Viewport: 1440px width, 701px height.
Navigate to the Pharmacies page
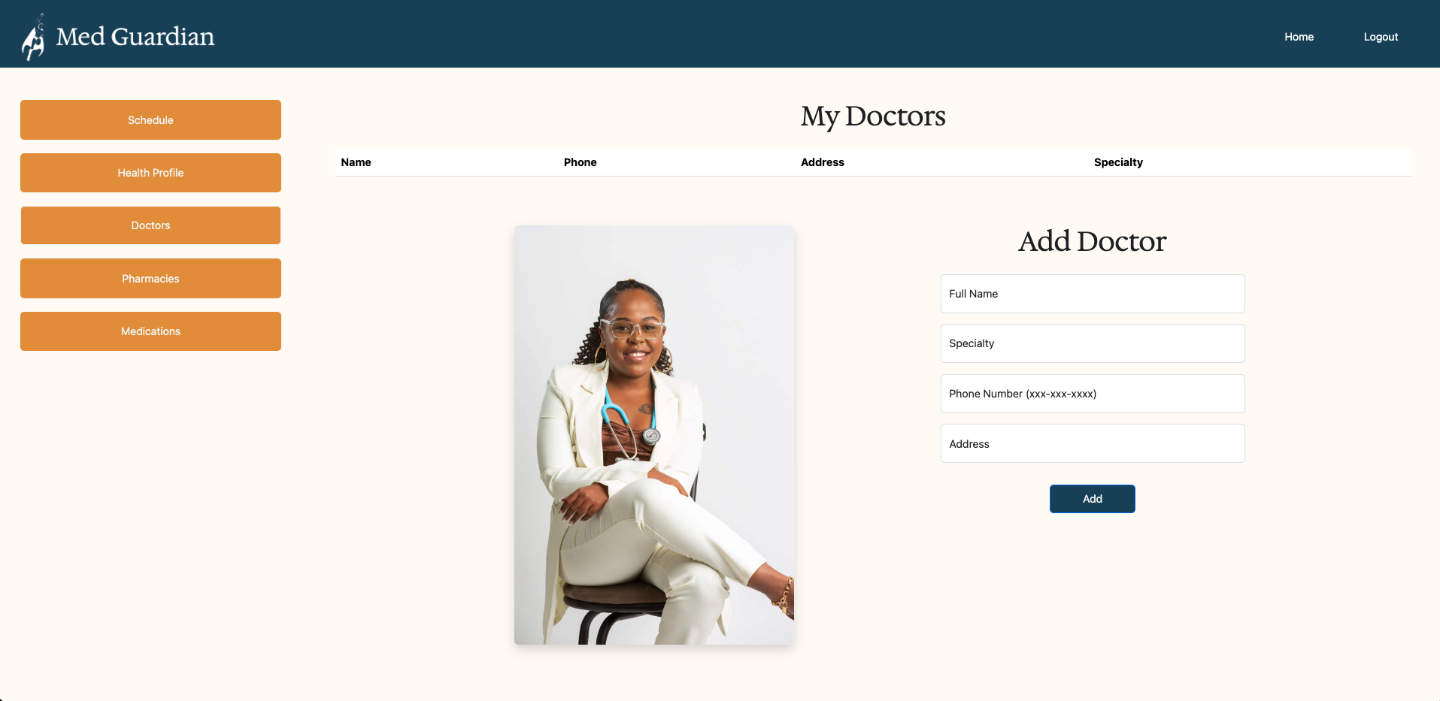(150, 278)
